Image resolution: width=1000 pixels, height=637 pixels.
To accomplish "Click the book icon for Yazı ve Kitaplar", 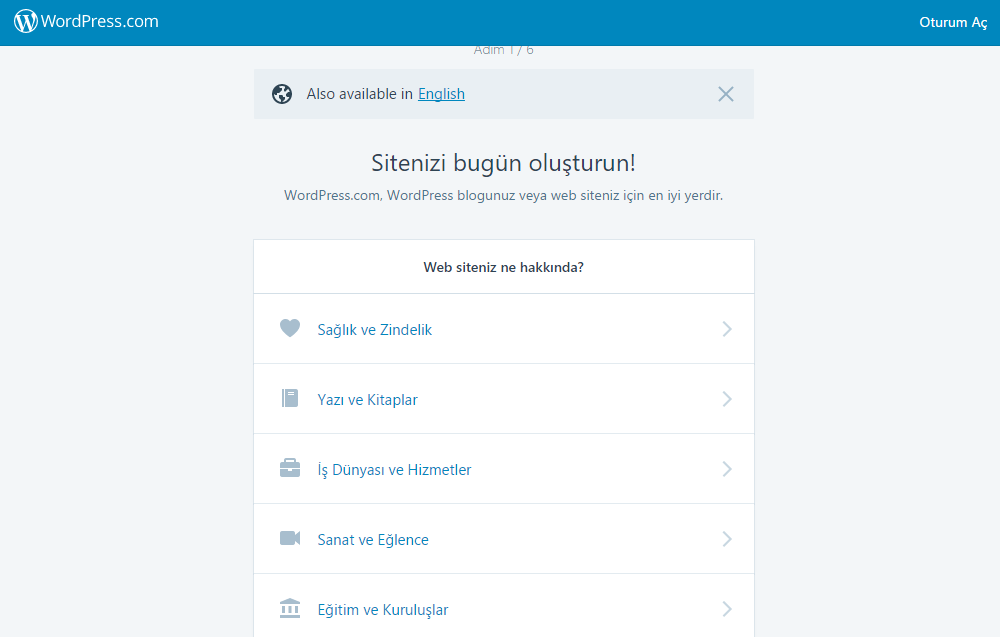I will pyautogui.click(x=290, y=399).
